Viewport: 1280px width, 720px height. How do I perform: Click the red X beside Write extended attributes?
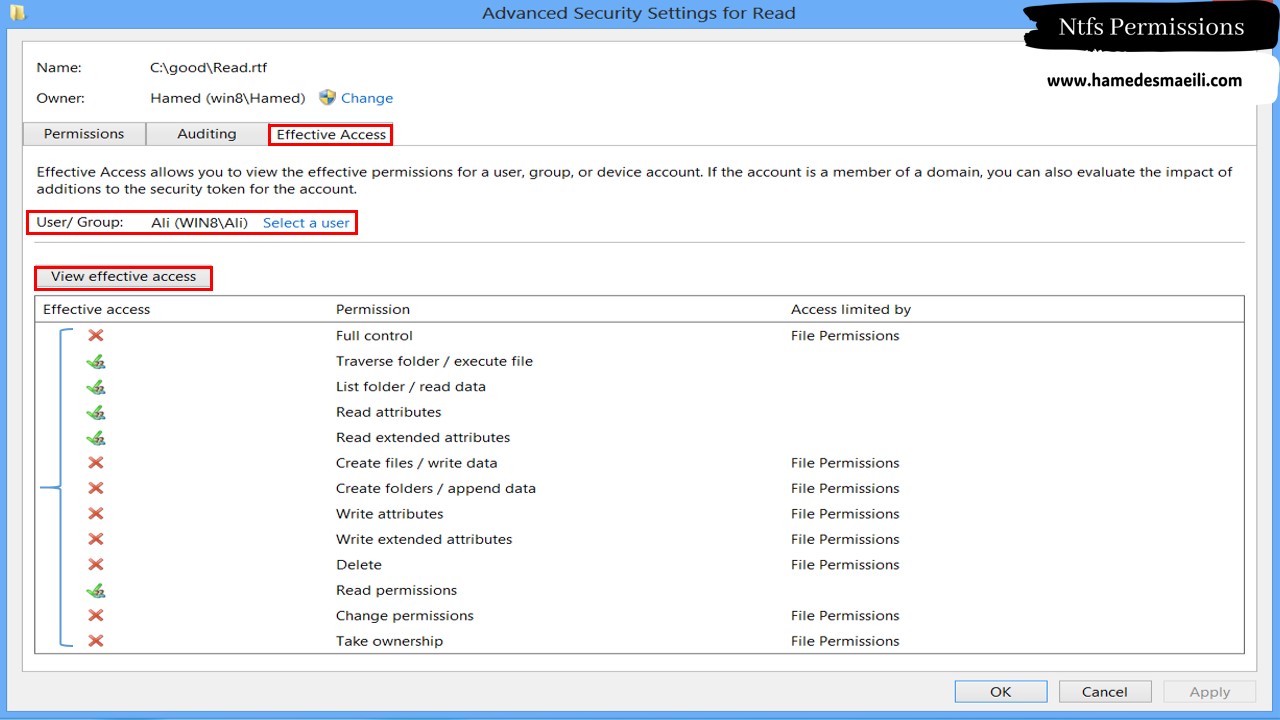tap(96, 539)
